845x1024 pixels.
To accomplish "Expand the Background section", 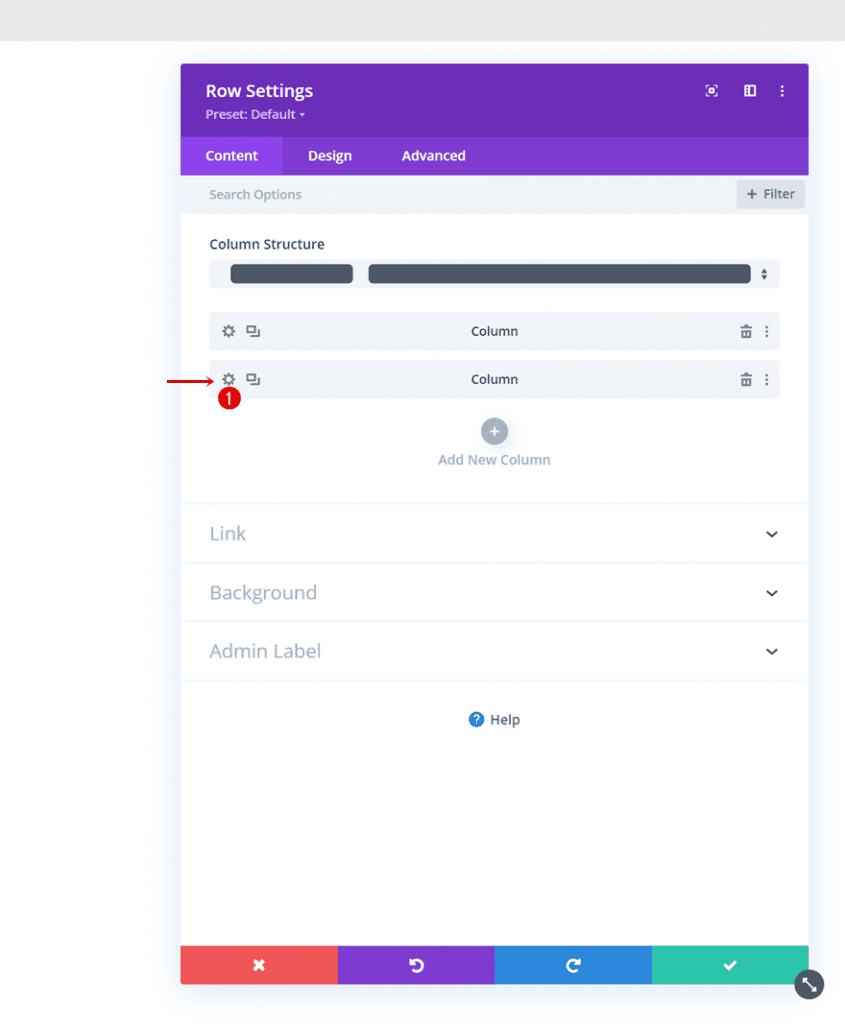I will click(x=494, y=592).
